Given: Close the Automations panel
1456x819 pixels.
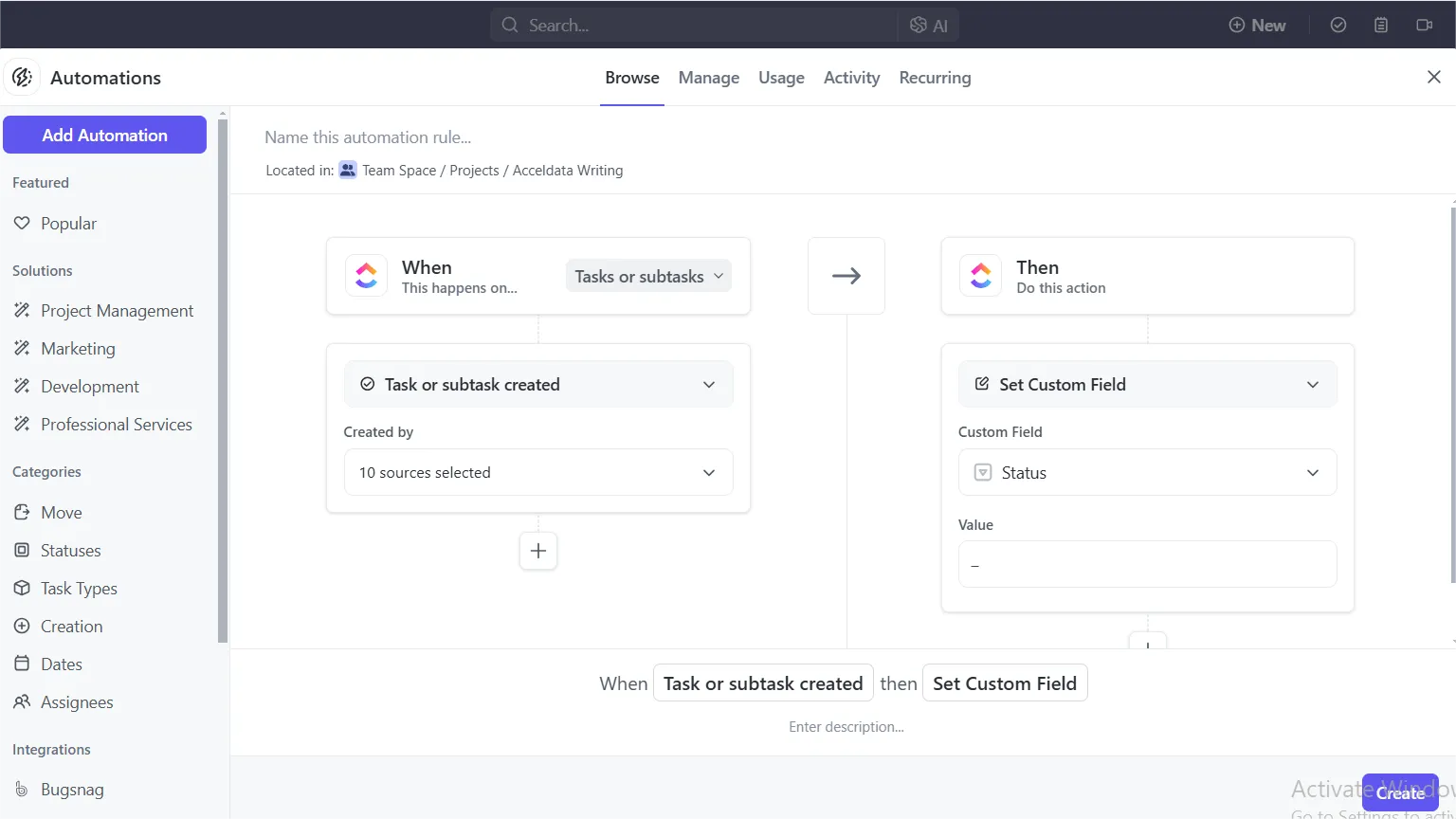Looking at the screenshot, I should pyautogui.click(x=1434, y=77).
